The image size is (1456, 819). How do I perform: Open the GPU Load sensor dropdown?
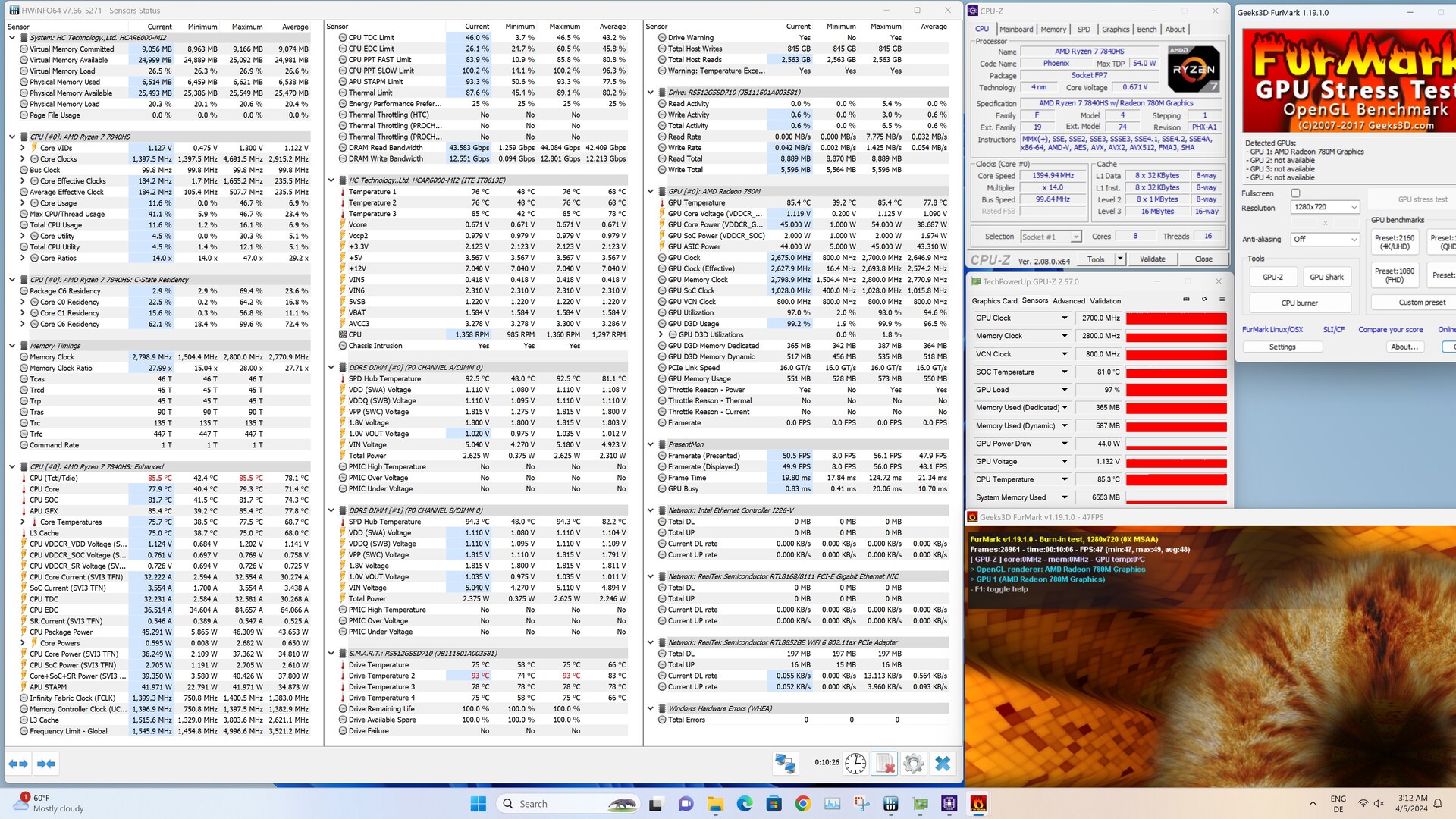1065,390
